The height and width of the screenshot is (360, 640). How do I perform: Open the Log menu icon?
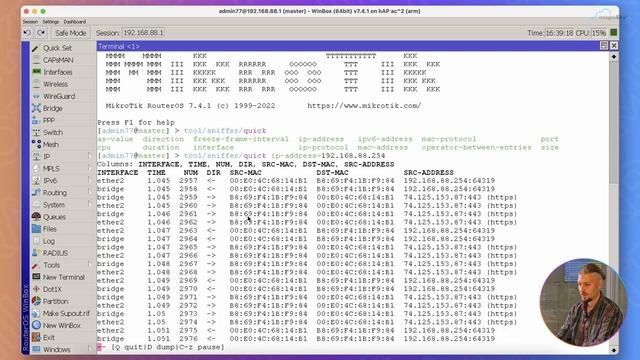pyautogui.click(x=36, y=241)
